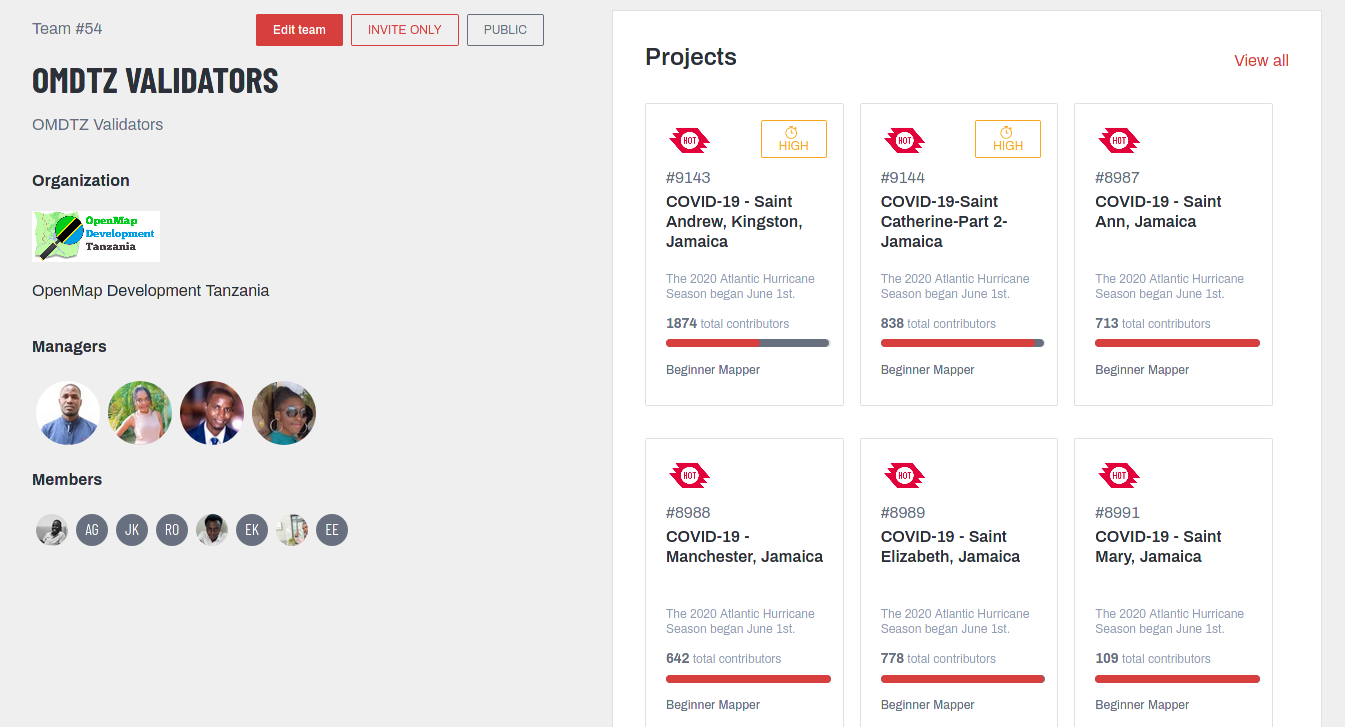Click the #8987 project number

[x=1117, y=177]
